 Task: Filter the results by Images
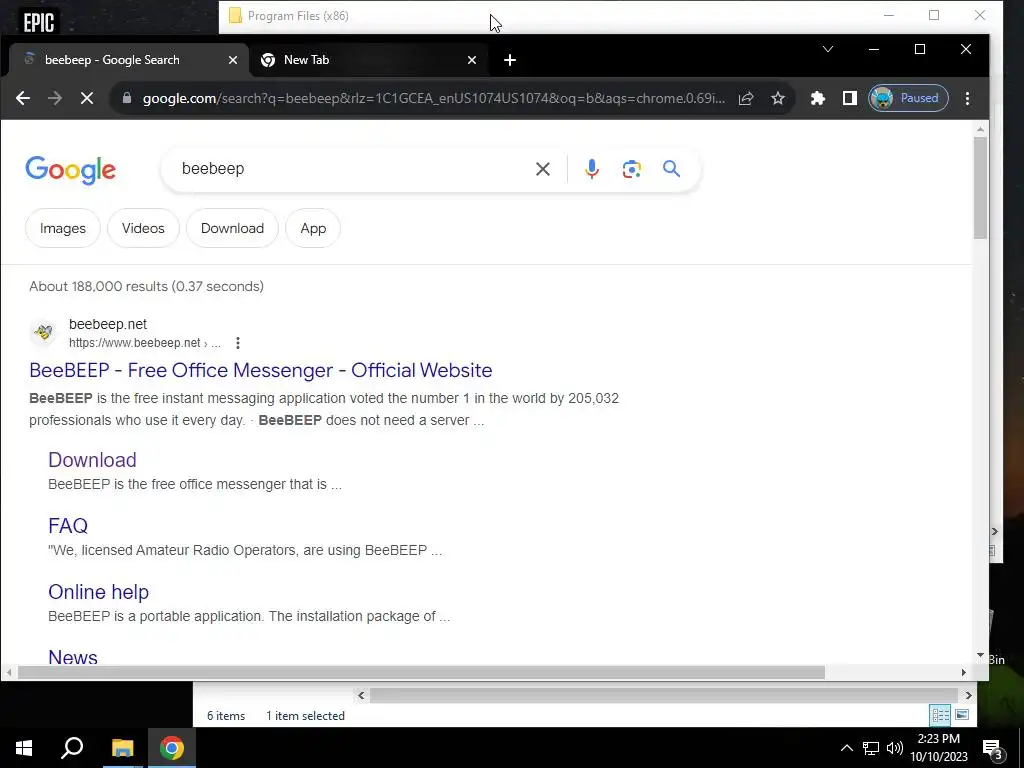[x=63, y=229]
